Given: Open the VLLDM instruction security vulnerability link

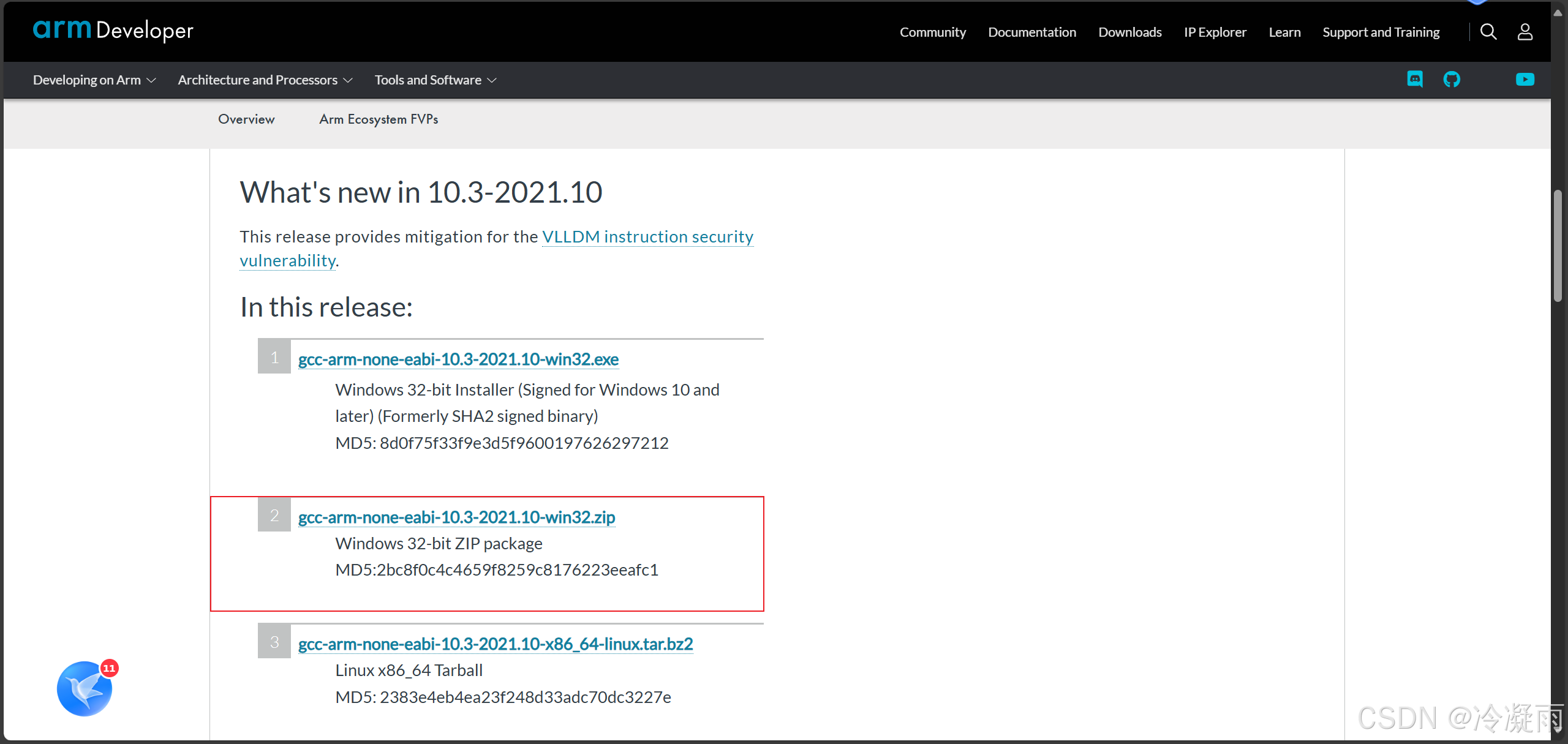Looking at the screenshot, I should pos(647,237).
